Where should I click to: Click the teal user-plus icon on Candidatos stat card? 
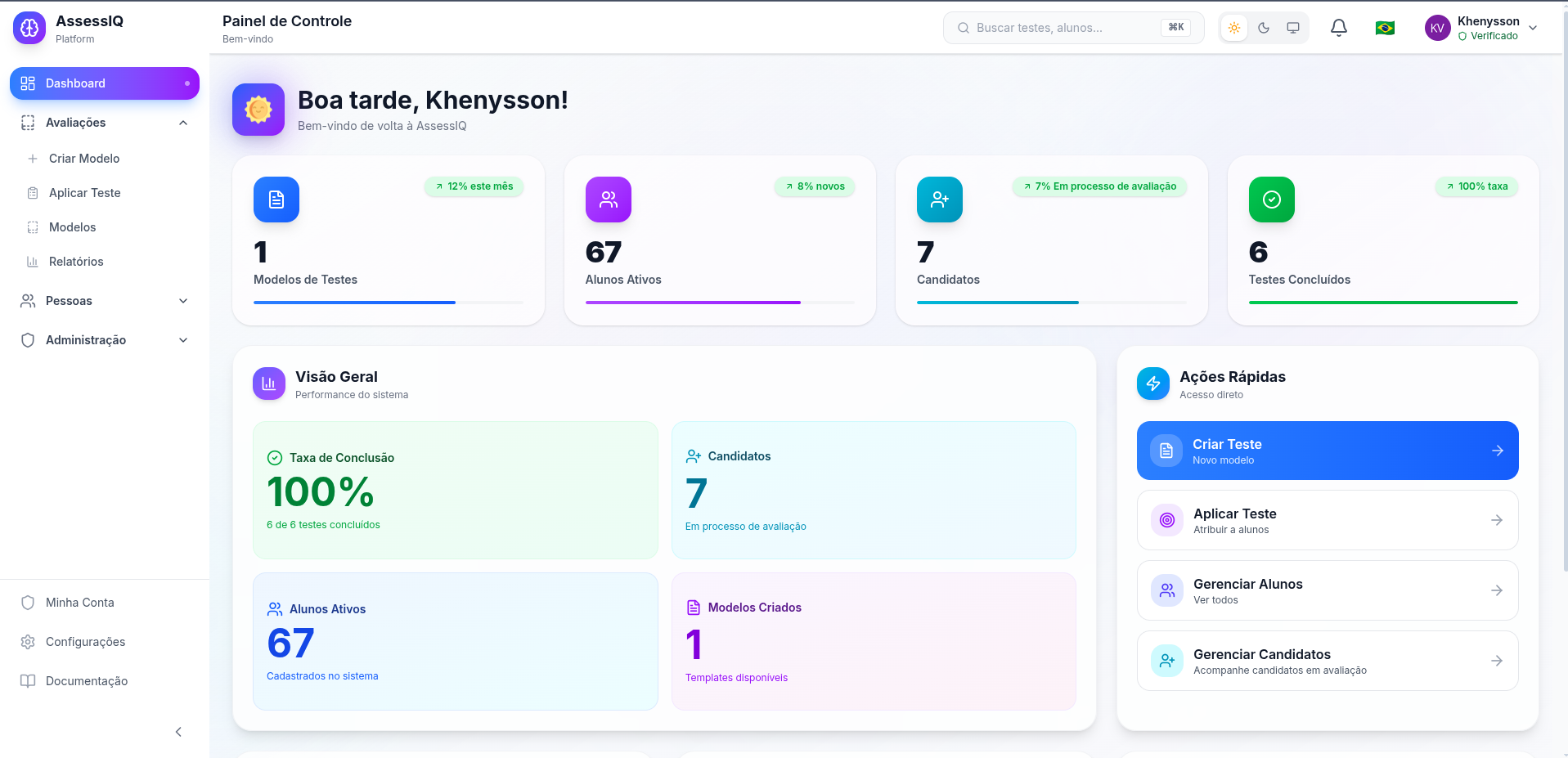pyautogui.click(x=940, y=200)
